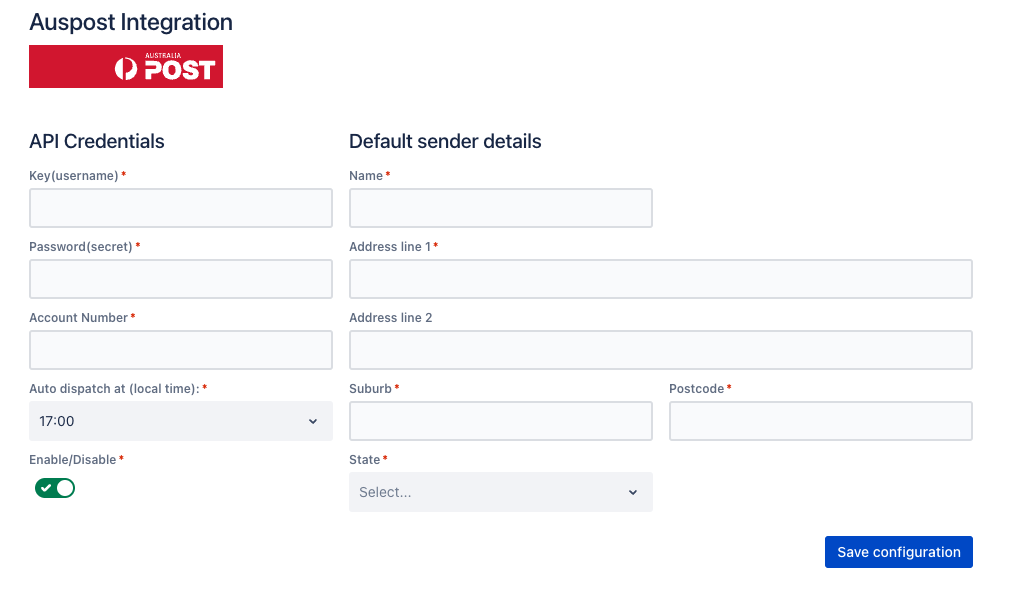1012x592 pixels.
Task: Click the Australia Post logo image
Action: (126, 66)
